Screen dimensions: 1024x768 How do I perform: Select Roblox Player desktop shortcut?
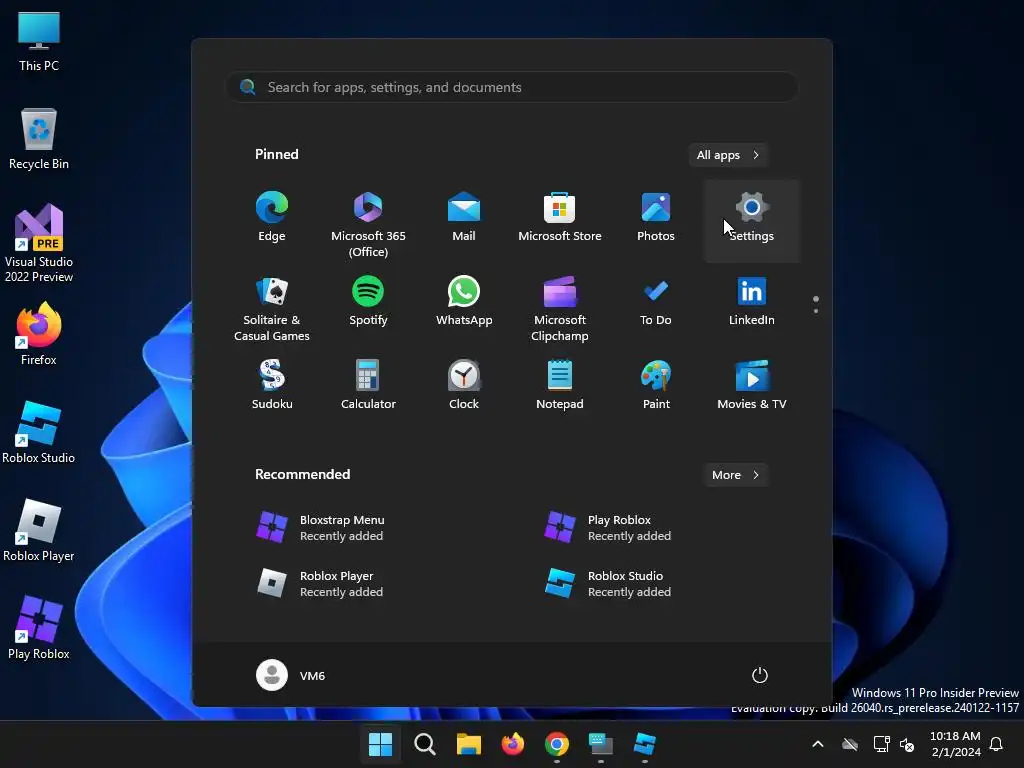(39, 530)
